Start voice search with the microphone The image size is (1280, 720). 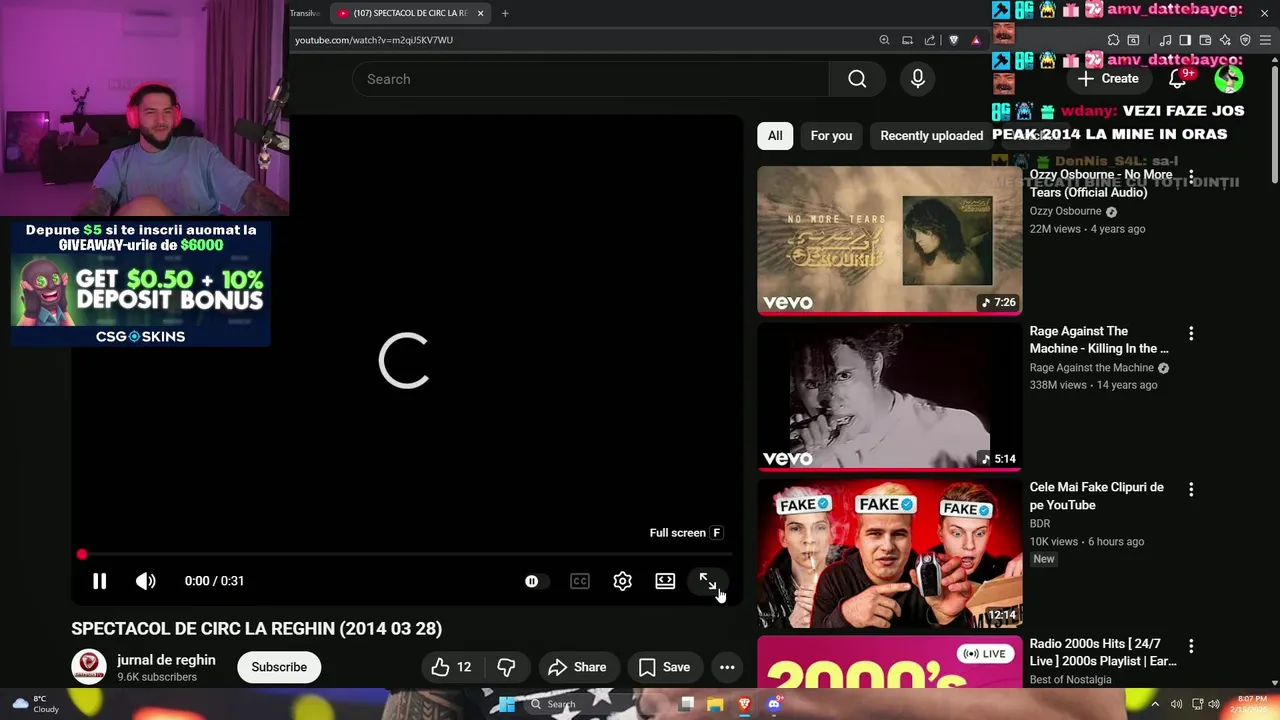[x=918, y=79]
